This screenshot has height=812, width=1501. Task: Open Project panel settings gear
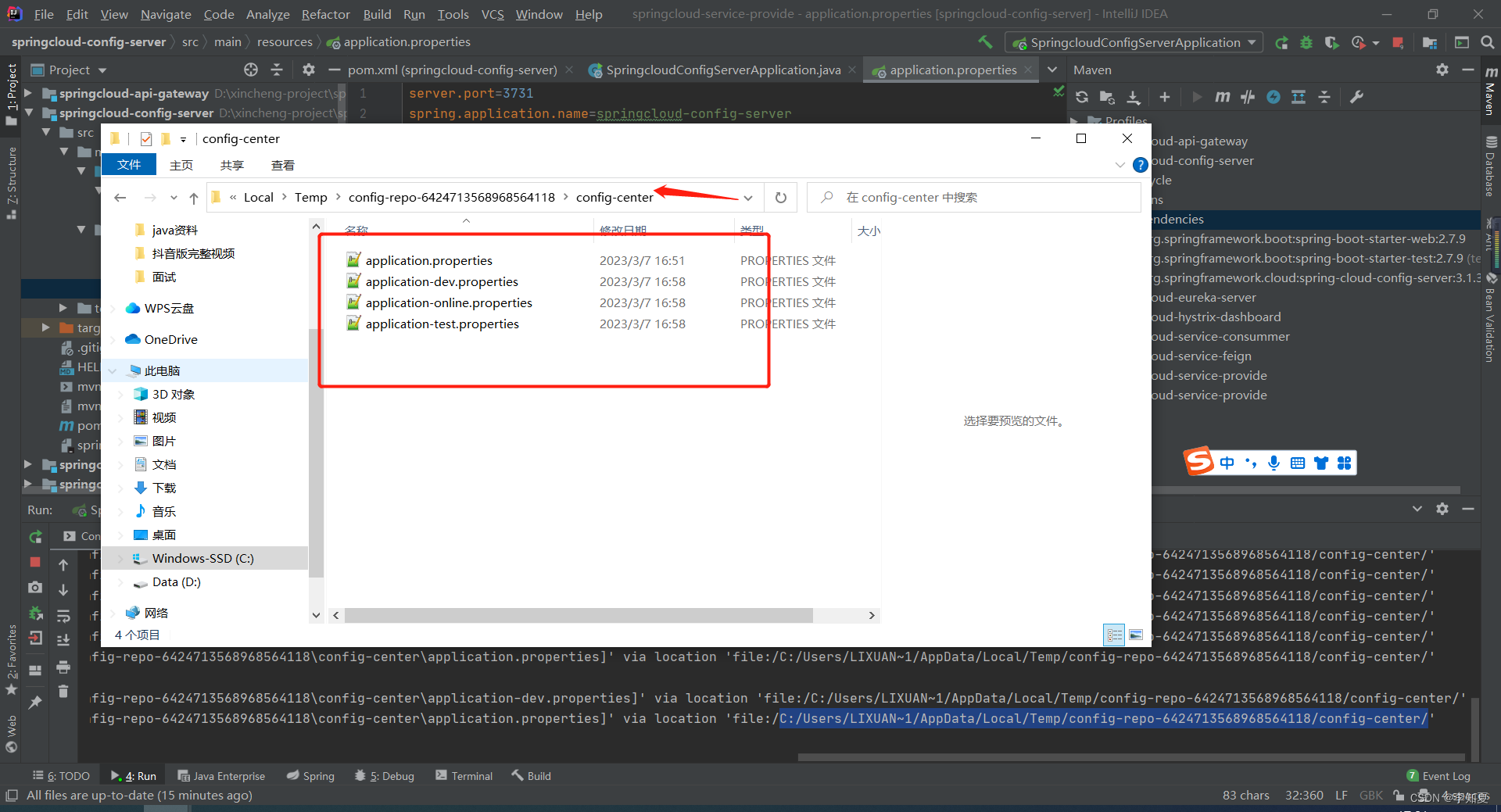309,70
